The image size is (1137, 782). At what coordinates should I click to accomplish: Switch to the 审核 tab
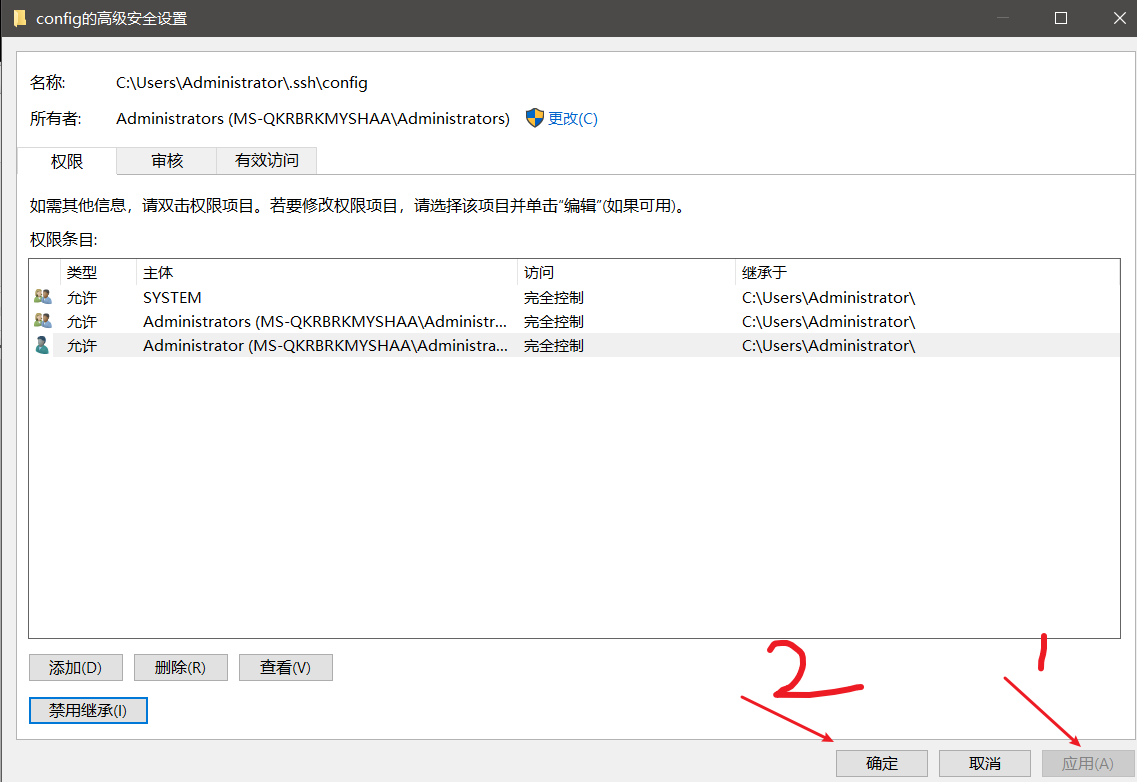point(165,161)
